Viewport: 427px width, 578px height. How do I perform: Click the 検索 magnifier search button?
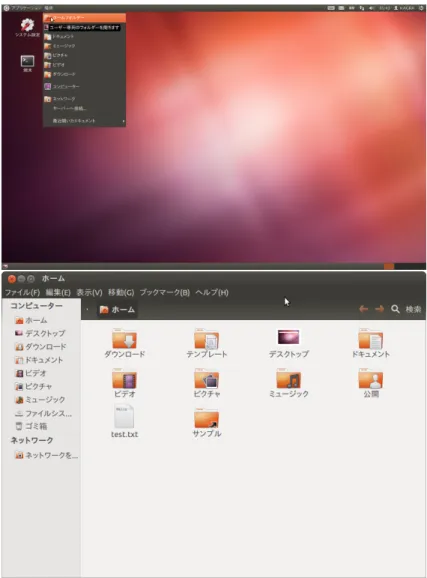point(395,309)
